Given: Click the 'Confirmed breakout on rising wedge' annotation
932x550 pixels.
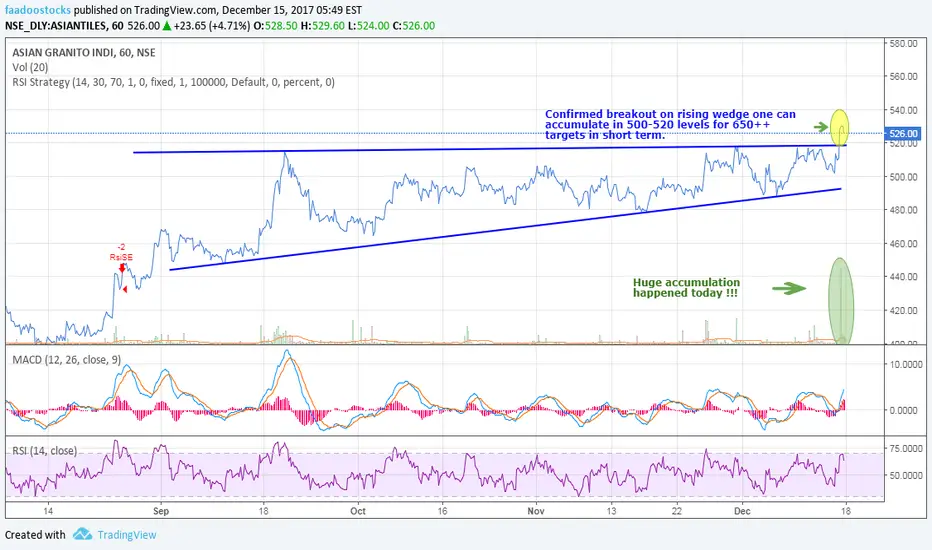Looking at the screenshot, I should click(670, 124).
